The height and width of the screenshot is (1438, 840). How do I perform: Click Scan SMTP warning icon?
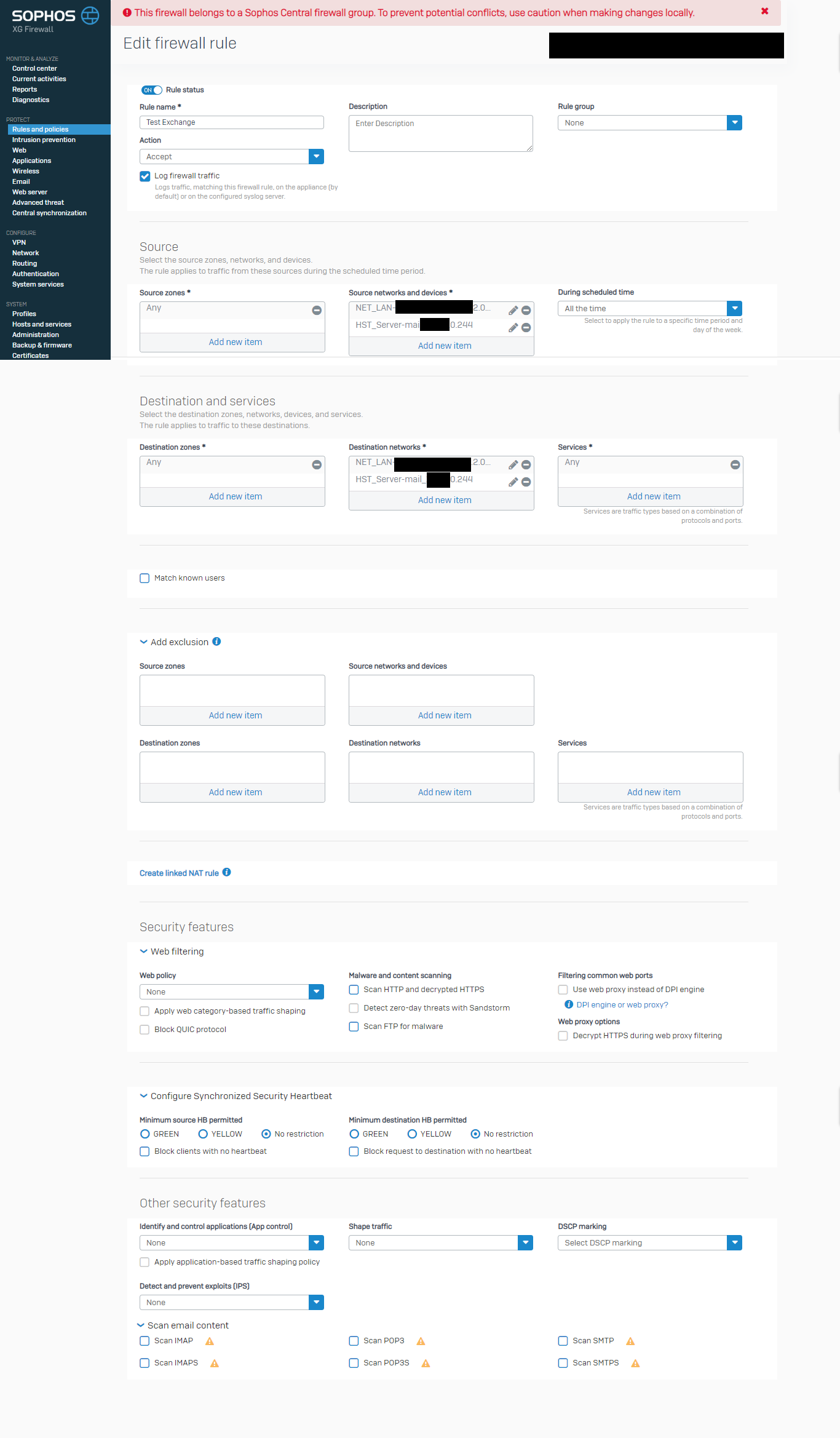click(630, 1341)
